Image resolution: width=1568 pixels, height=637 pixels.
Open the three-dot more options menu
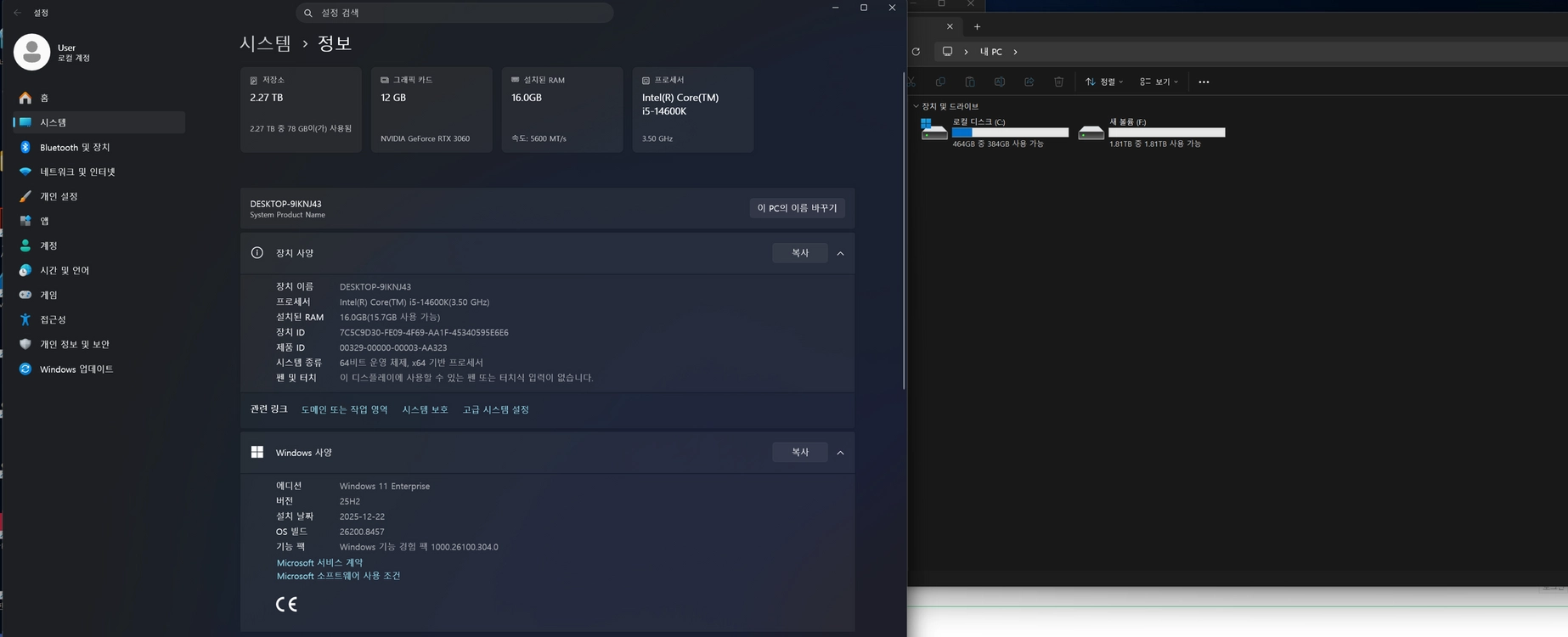click(x=1204, y=82)
